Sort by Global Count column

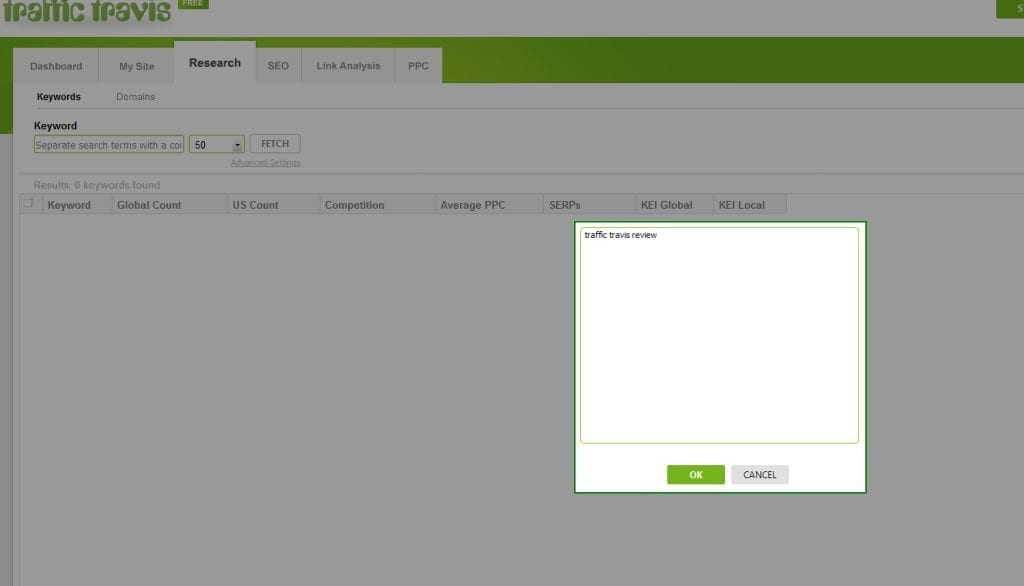[170, 204]
